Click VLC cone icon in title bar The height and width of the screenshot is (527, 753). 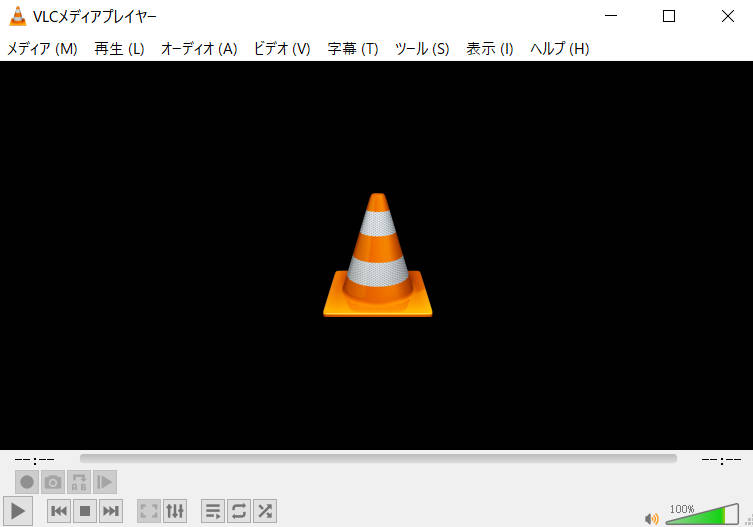tap(18, 16)
